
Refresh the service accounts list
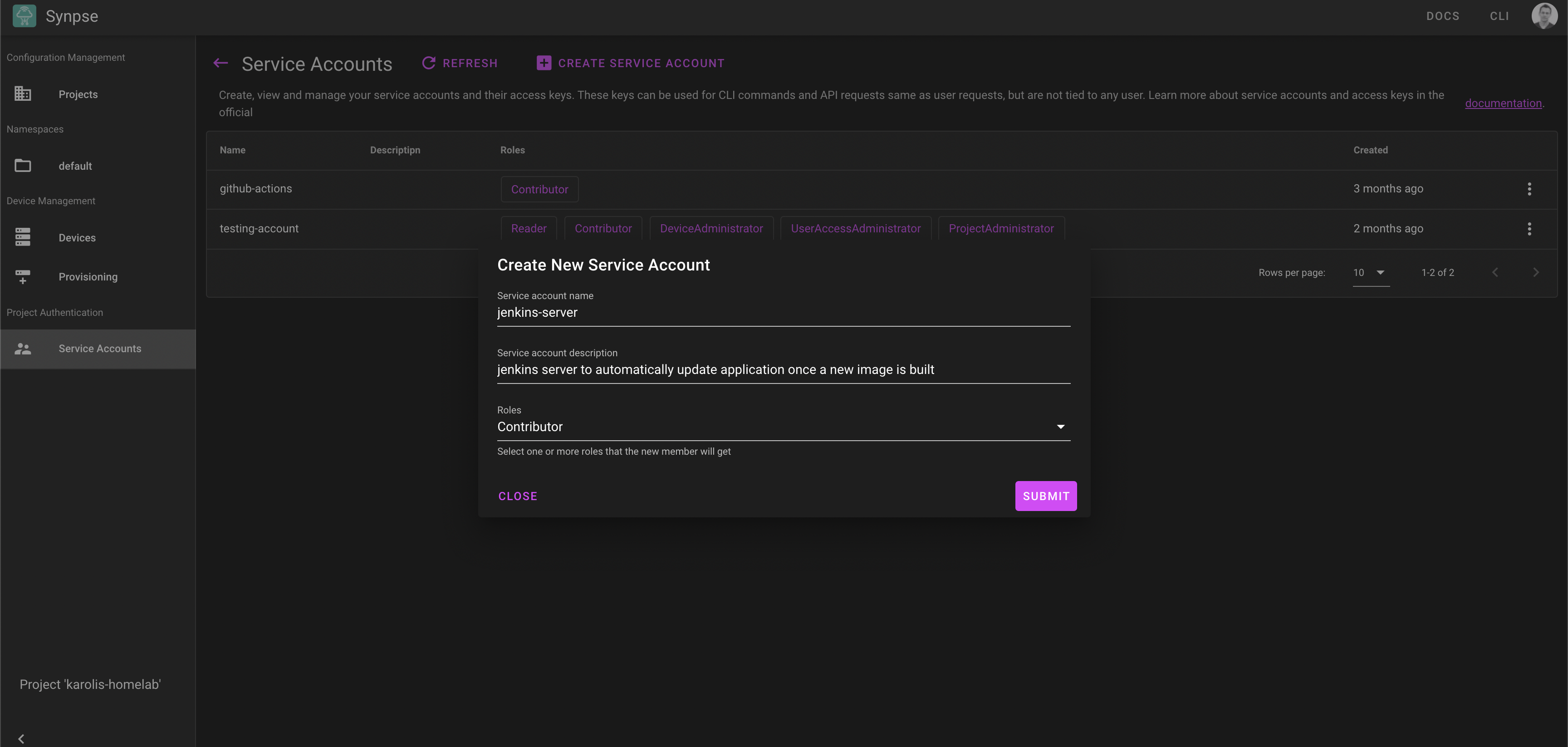click(460, 63)
